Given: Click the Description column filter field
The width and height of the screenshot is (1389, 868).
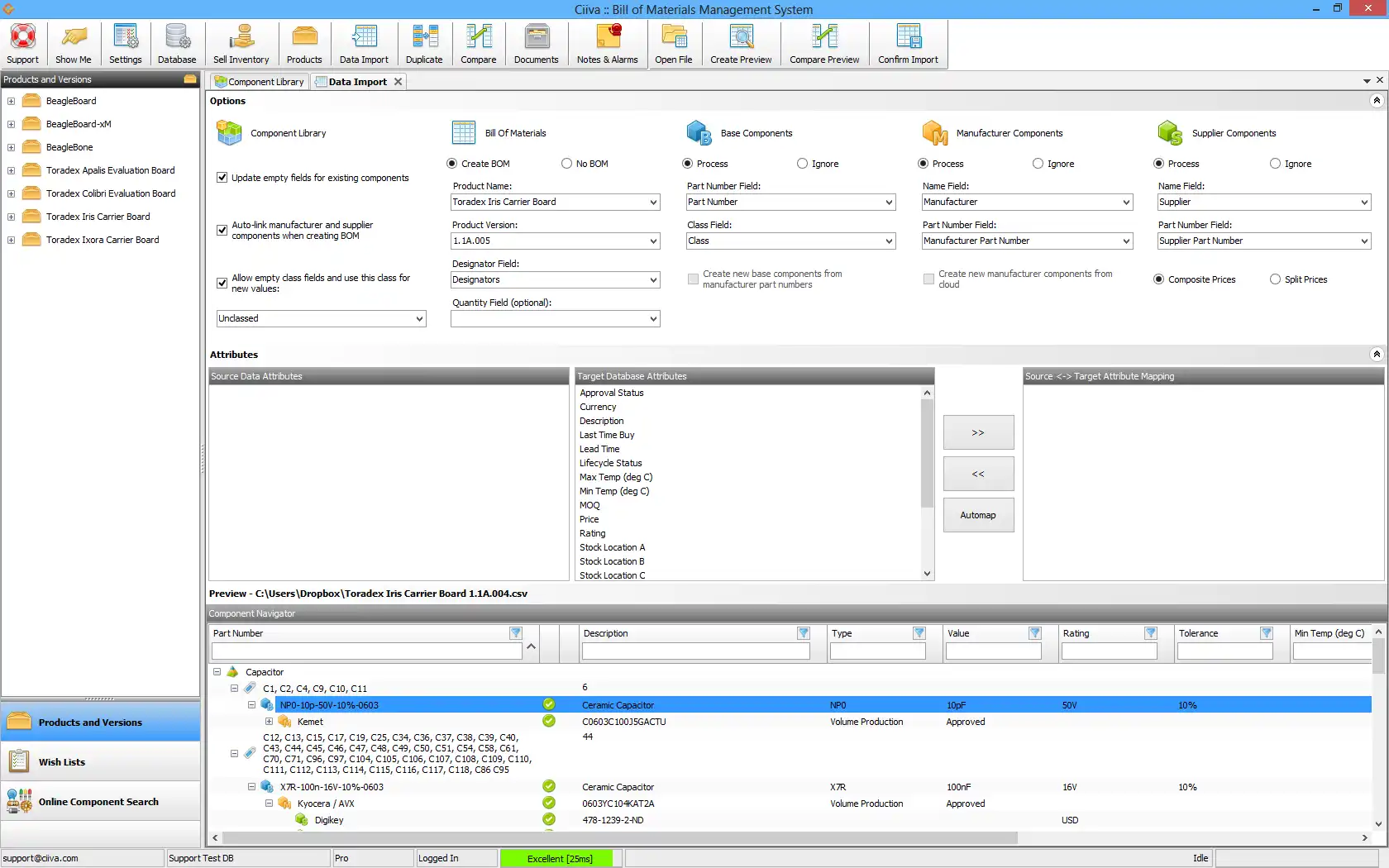Looking at the screenshot, I should coord(695,651).
